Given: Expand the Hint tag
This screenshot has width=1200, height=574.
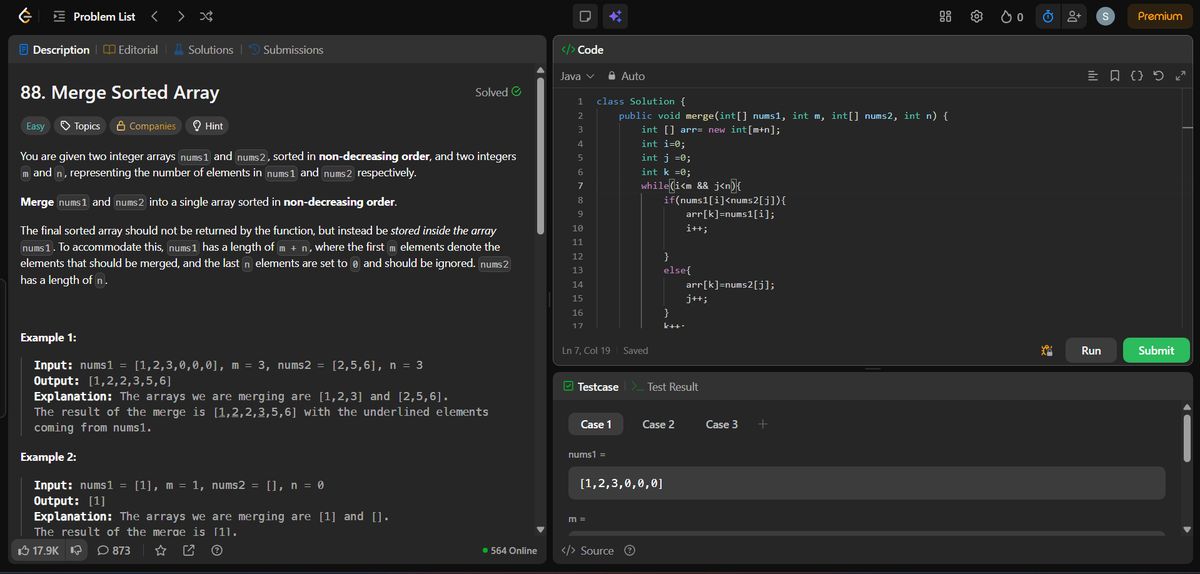Looking at the screenshot, I should 207,126.
